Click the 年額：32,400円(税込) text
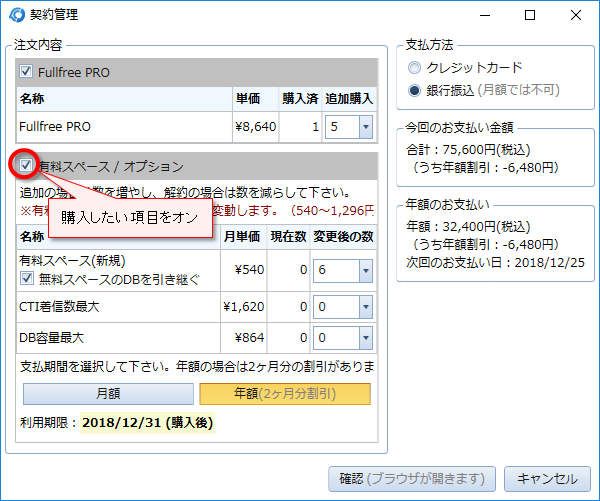This screenshot has width=600, height=501. (468, 227)
